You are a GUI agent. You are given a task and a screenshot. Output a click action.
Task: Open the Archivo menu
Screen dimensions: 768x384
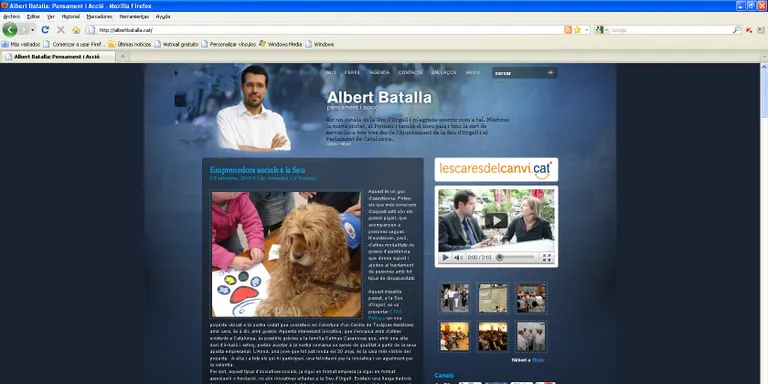coord(11,17)
